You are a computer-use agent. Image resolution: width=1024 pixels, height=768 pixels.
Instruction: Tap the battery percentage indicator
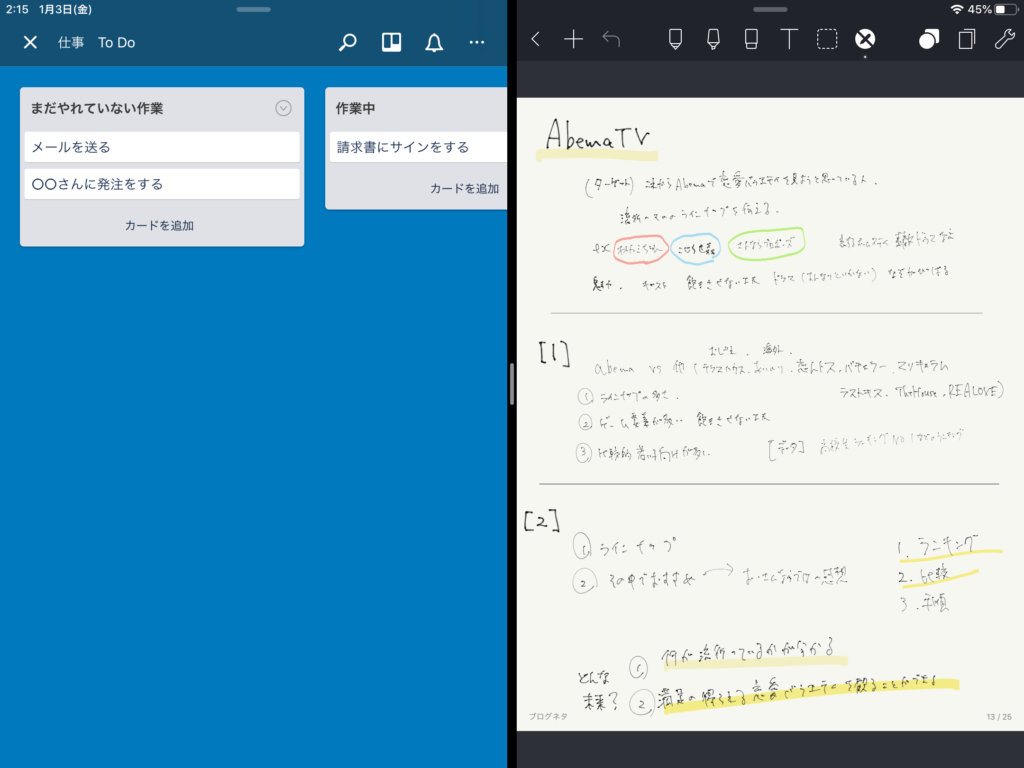pos(980,9)
